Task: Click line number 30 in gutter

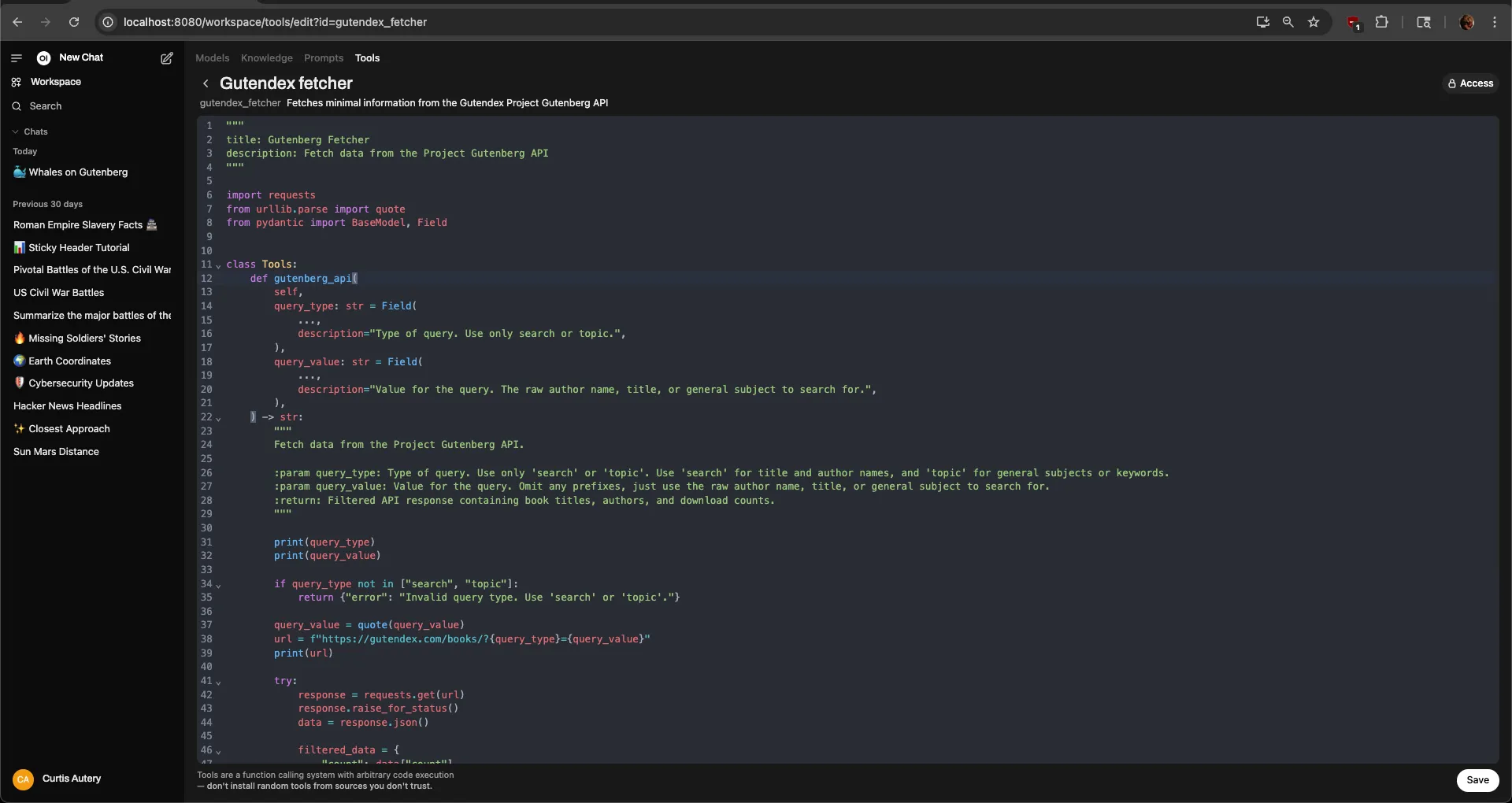Action: click(206, 528)
